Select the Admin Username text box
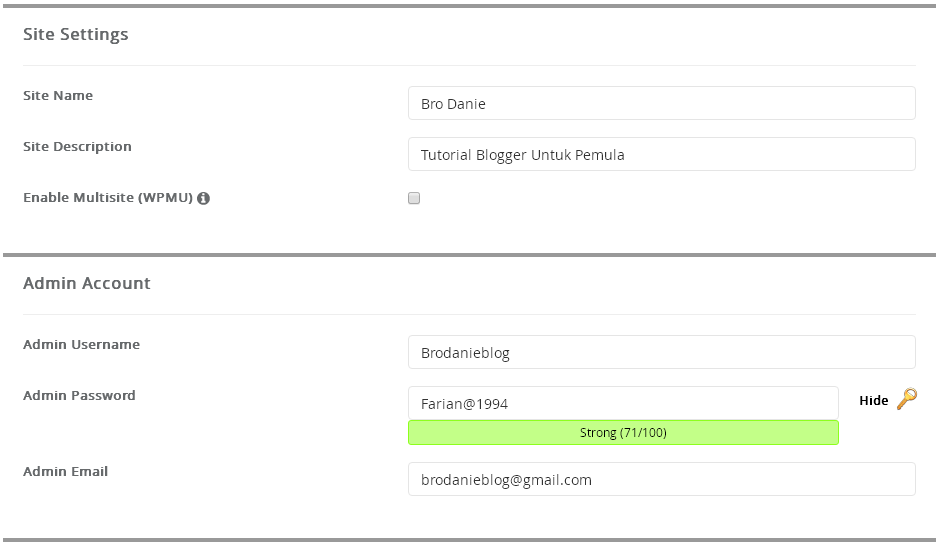Viewport: 940px width, 552px height. [x=661, y=352]
